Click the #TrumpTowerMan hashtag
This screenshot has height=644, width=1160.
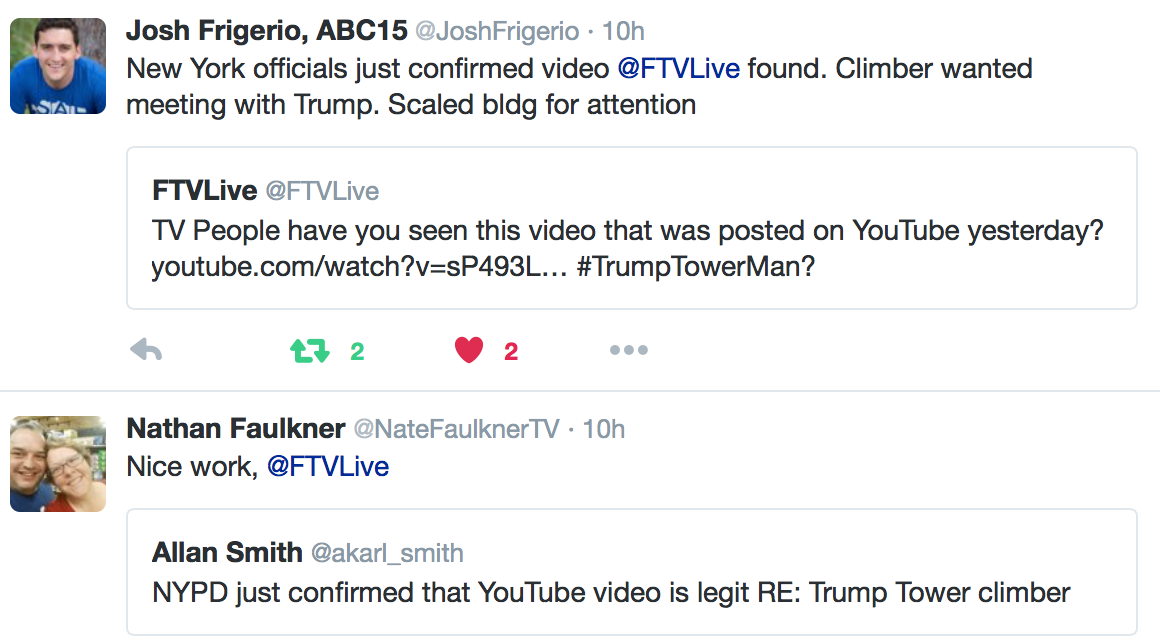tap(695, 266)
